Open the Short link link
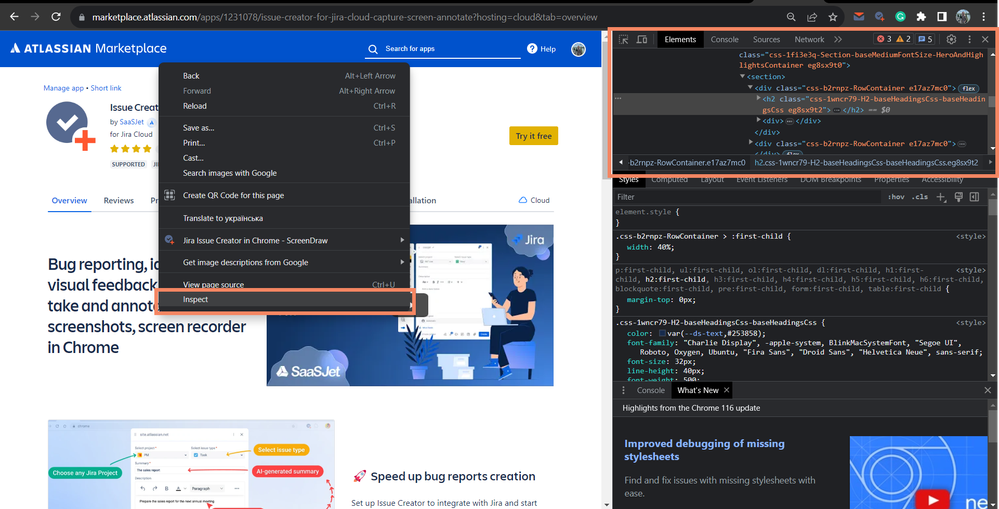This screenshot has height=509, width=999. 106,88
